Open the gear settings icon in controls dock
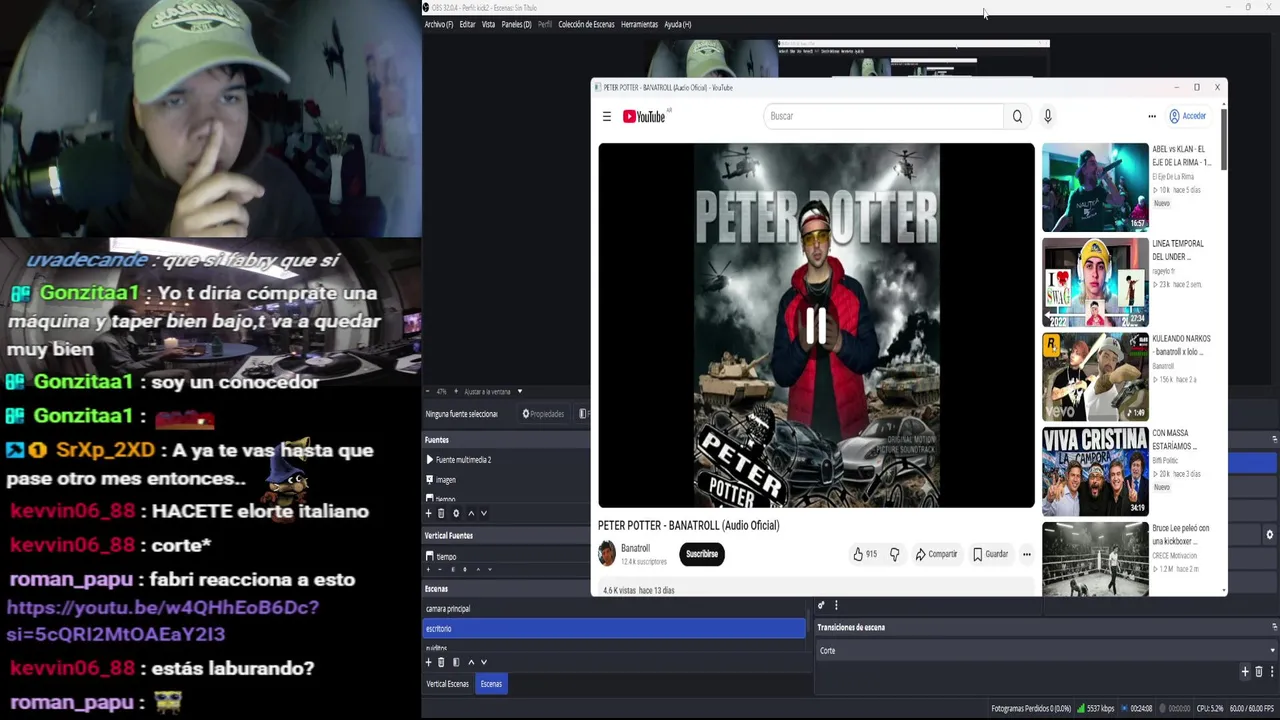Screen dimensions: 1280x720 pos(1269,535)
